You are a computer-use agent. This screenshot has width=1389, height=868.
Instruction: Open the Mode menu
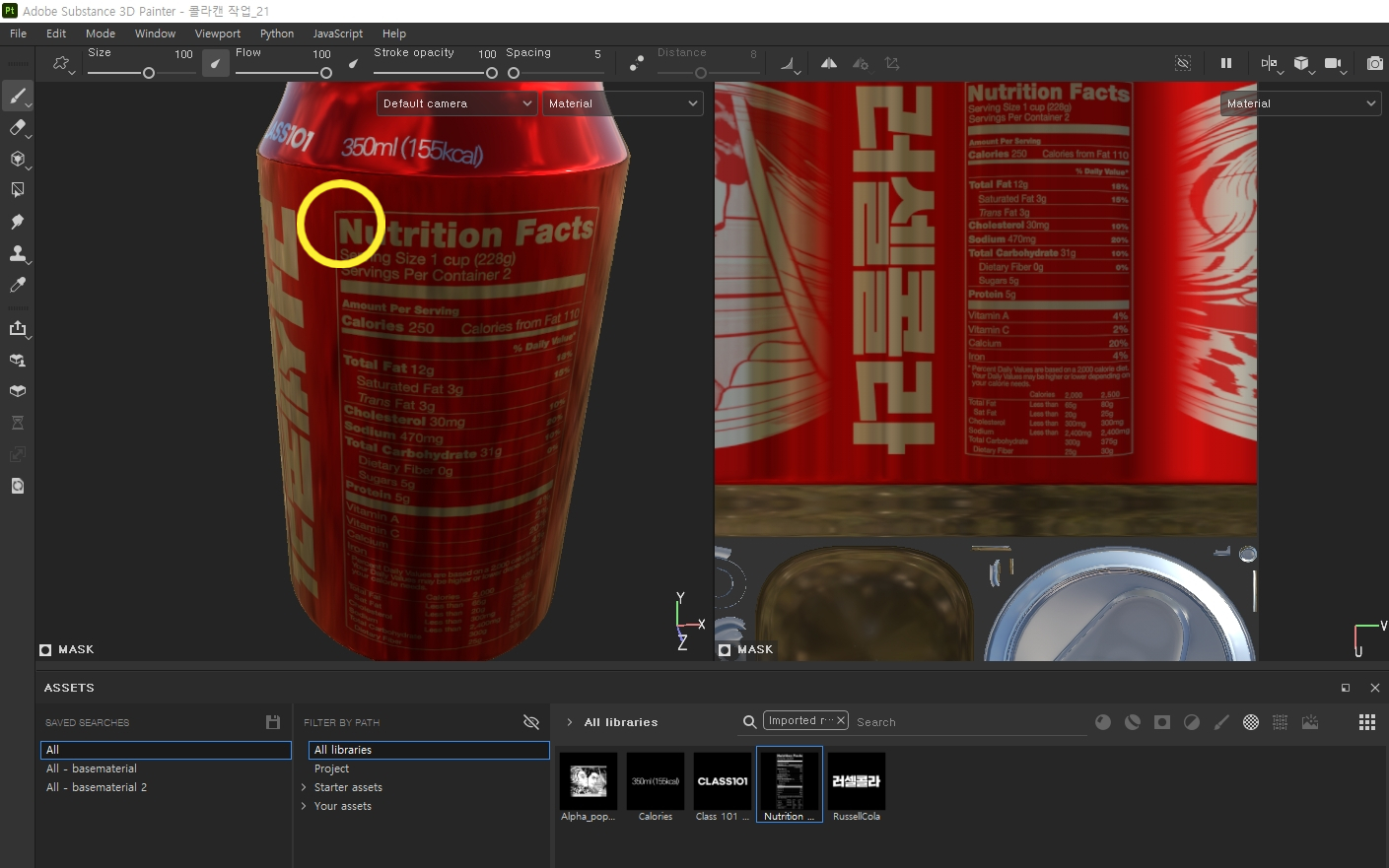pos(101,33)
